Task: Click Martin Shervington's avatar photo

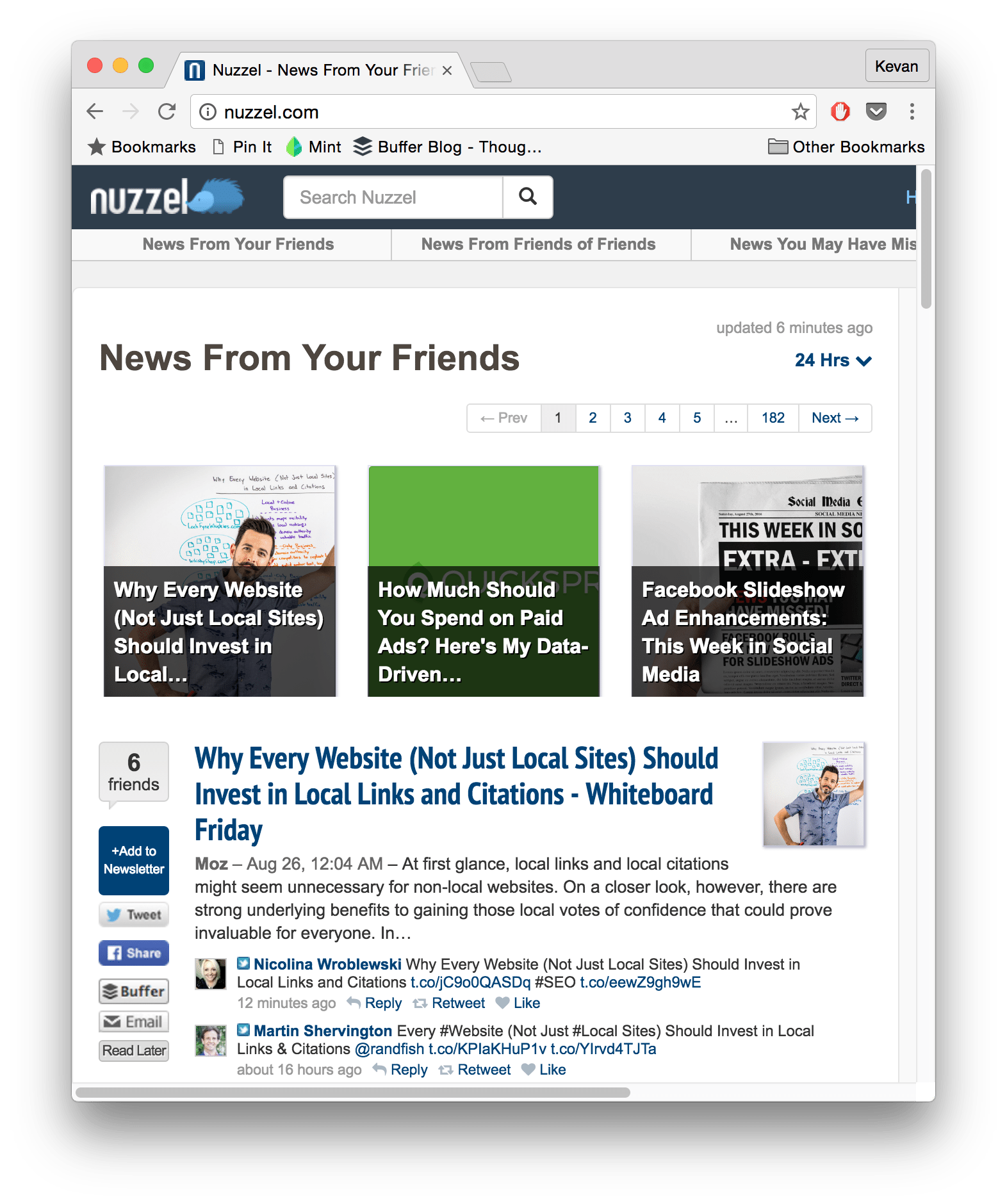Action: (211, 1041)
